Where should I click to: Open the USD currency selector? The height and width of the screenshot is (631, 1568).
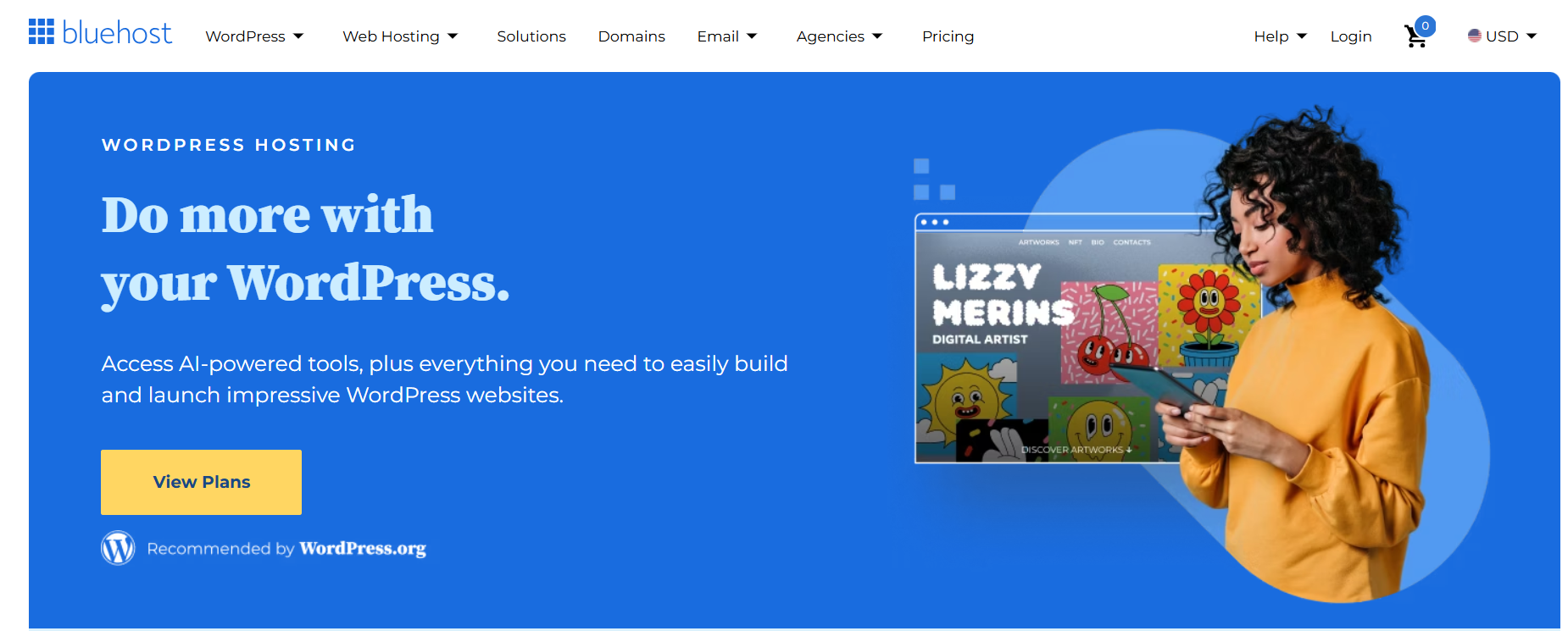coord(1503,36)
